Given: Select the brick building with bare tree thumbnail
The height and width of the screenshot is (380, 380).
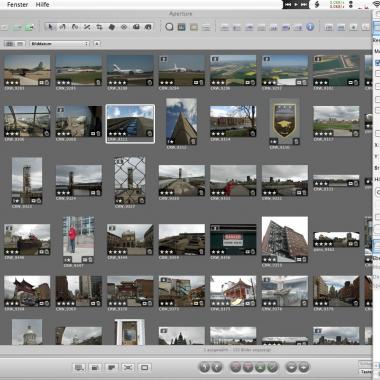Looking at the screenshot, I should 233,121.
